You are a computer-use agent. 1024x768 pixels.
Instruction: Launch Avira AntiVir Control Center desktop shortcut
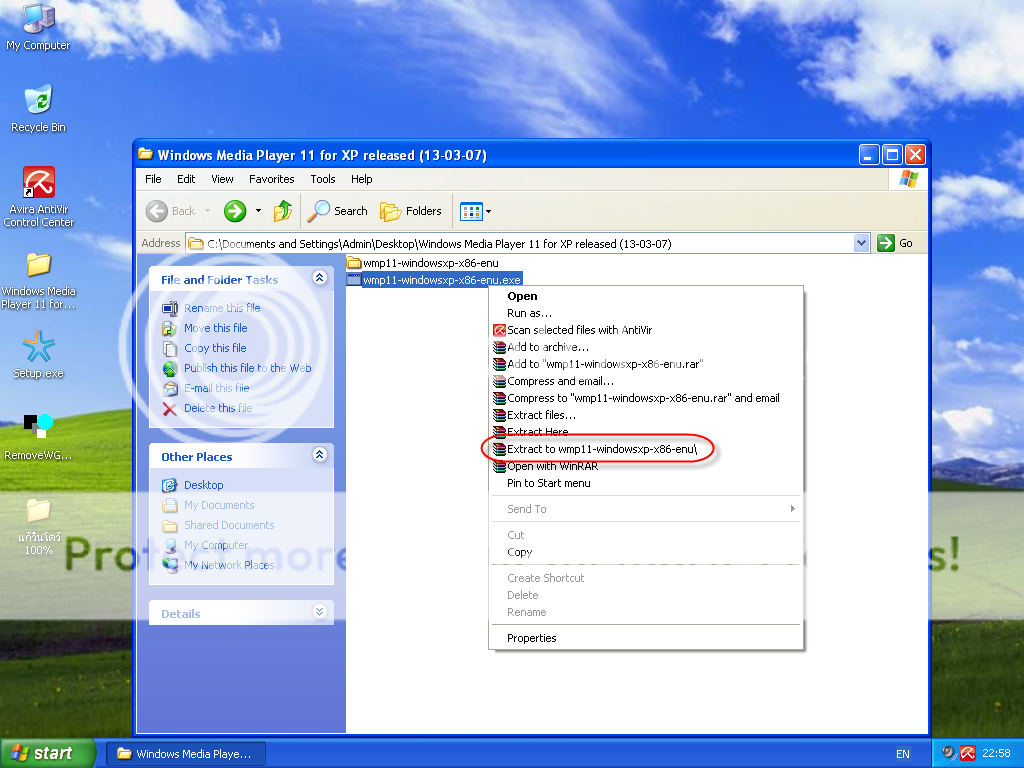[39, 196]
